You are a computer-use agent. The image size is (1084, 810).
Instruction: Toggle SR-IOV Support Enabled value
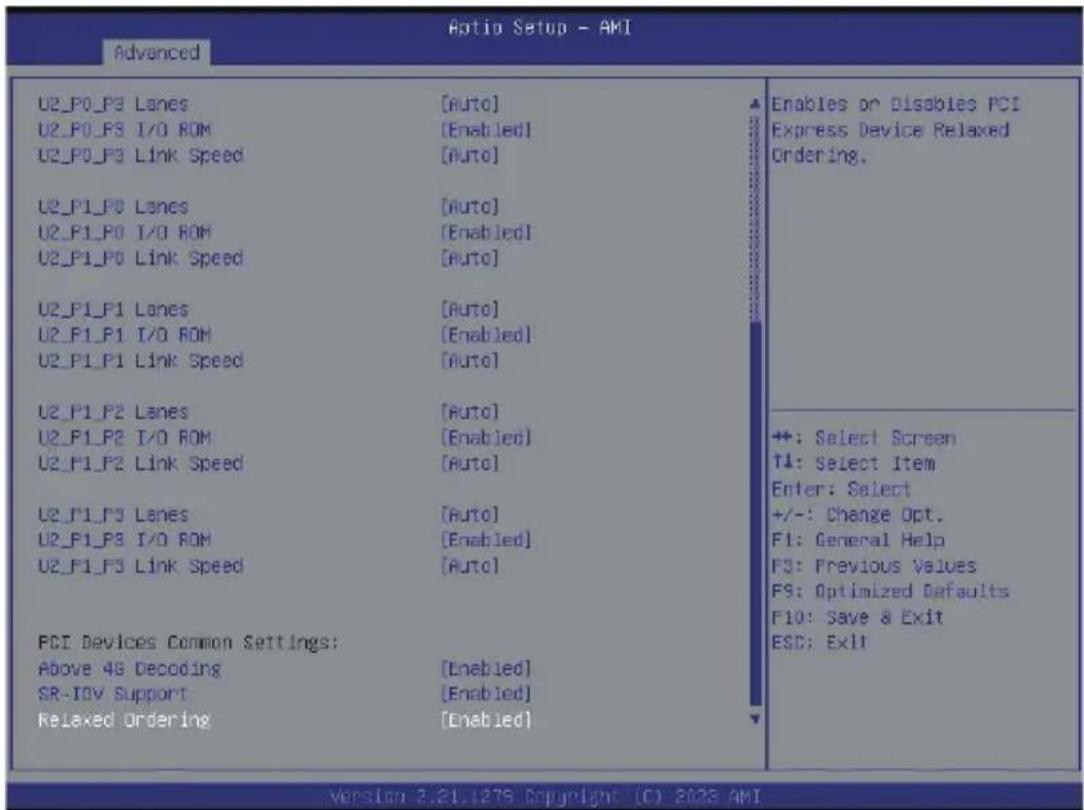point(486,694)
